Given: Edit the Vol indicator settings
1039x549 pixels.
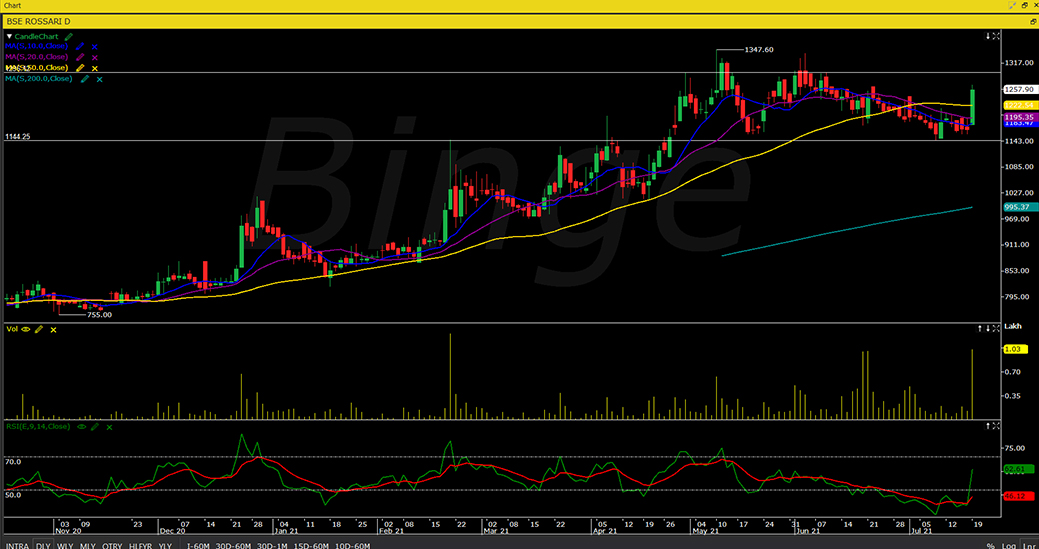Looking at the screenshot, I should pos(39,329).
